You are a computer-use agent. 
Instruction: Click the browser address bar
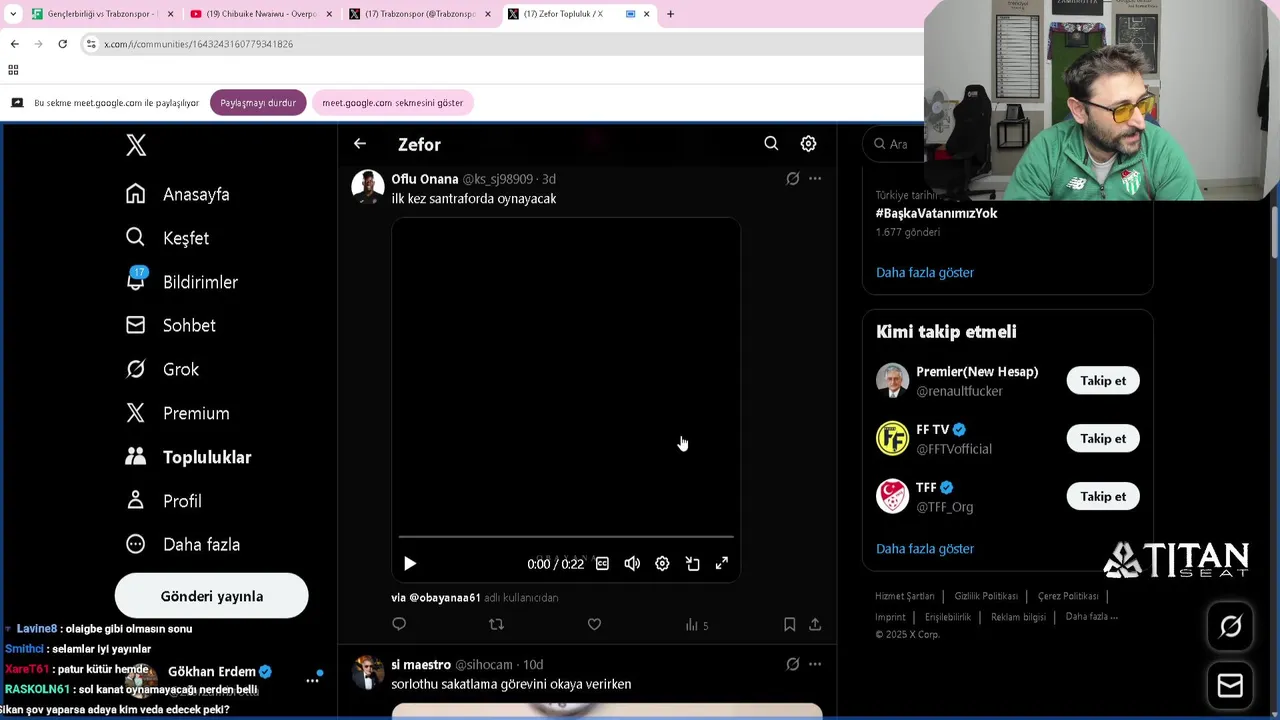[500, 44]
